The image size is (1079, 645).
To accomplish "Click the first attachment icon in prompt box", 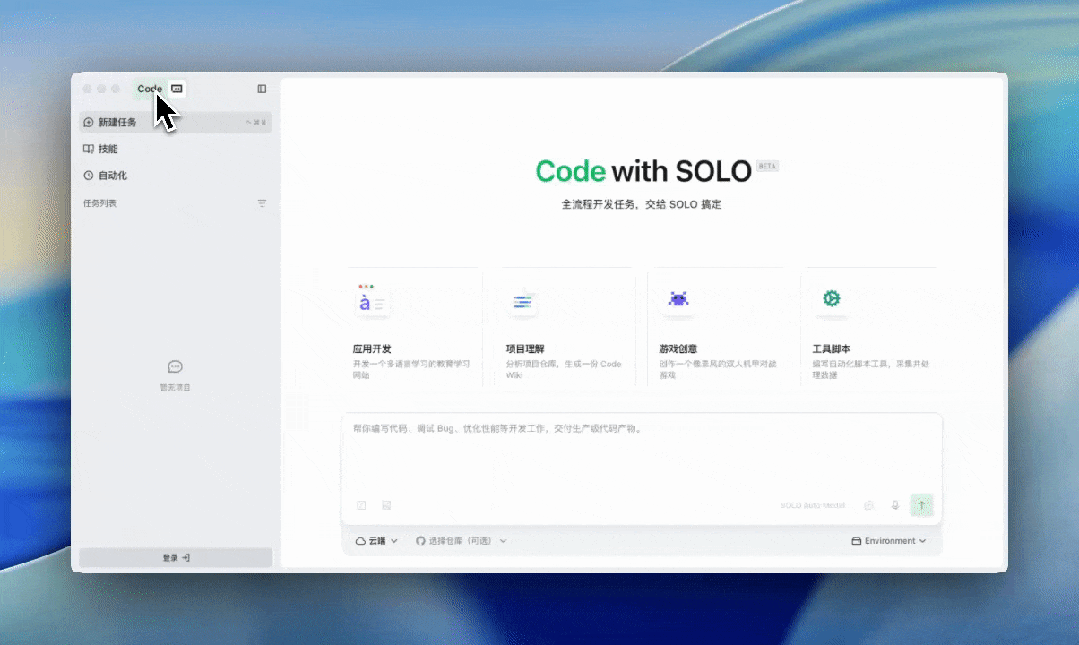I will pos(361,505).
